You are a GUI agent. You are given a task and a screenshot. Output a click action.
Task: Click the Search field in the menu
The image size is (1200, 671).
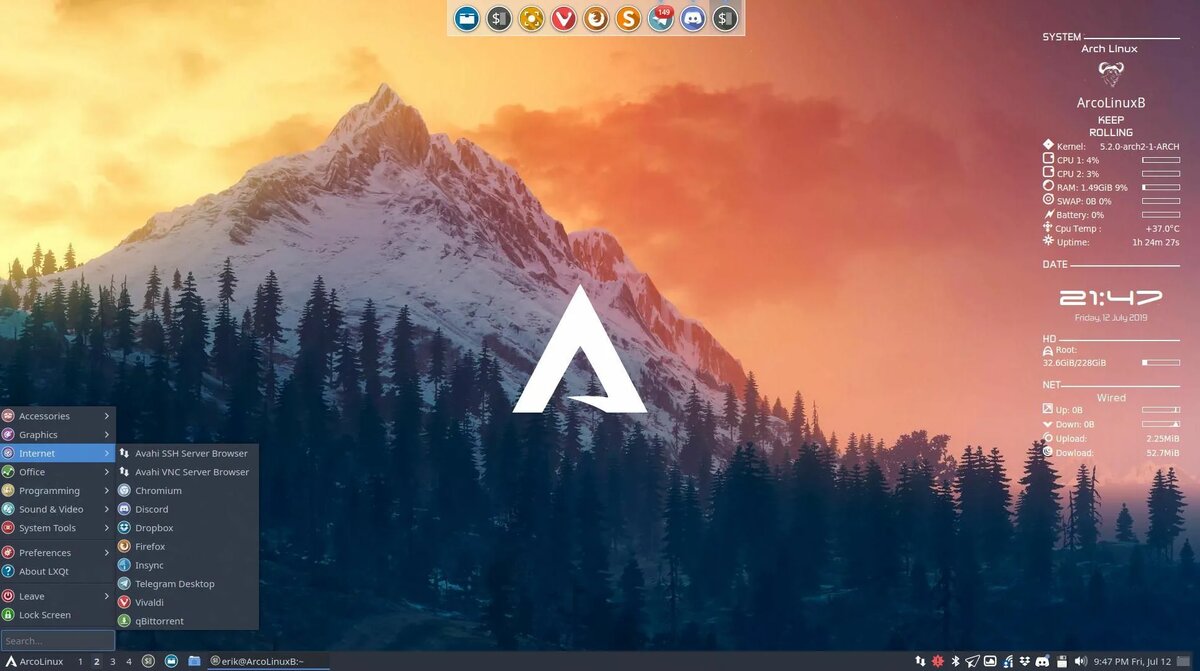point(55,639)
